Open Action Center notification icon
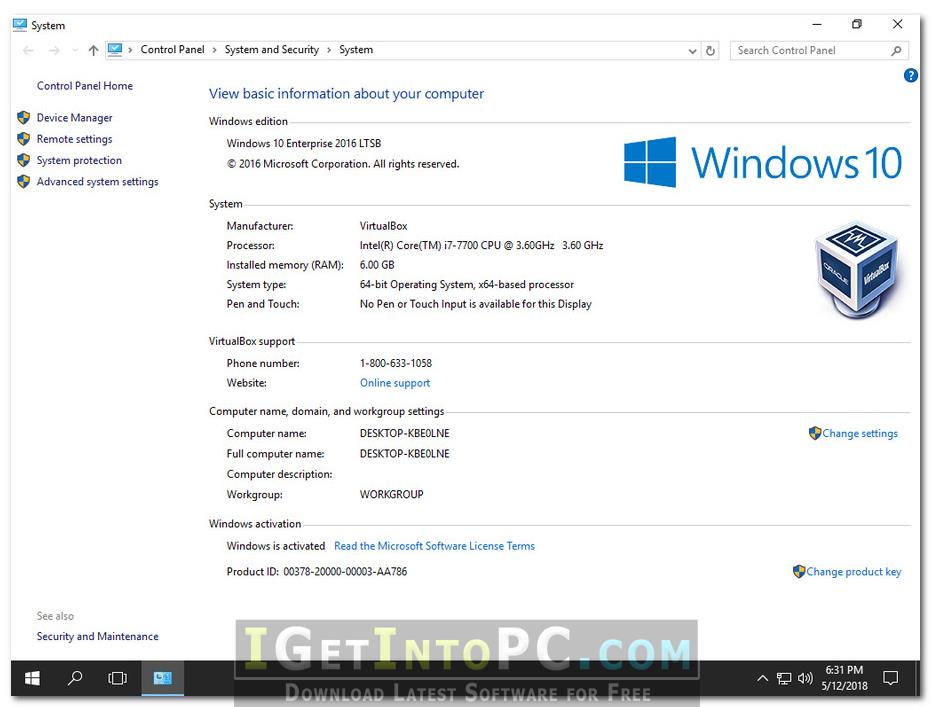Viewport: 933px width, 707px height. [891, 678]
